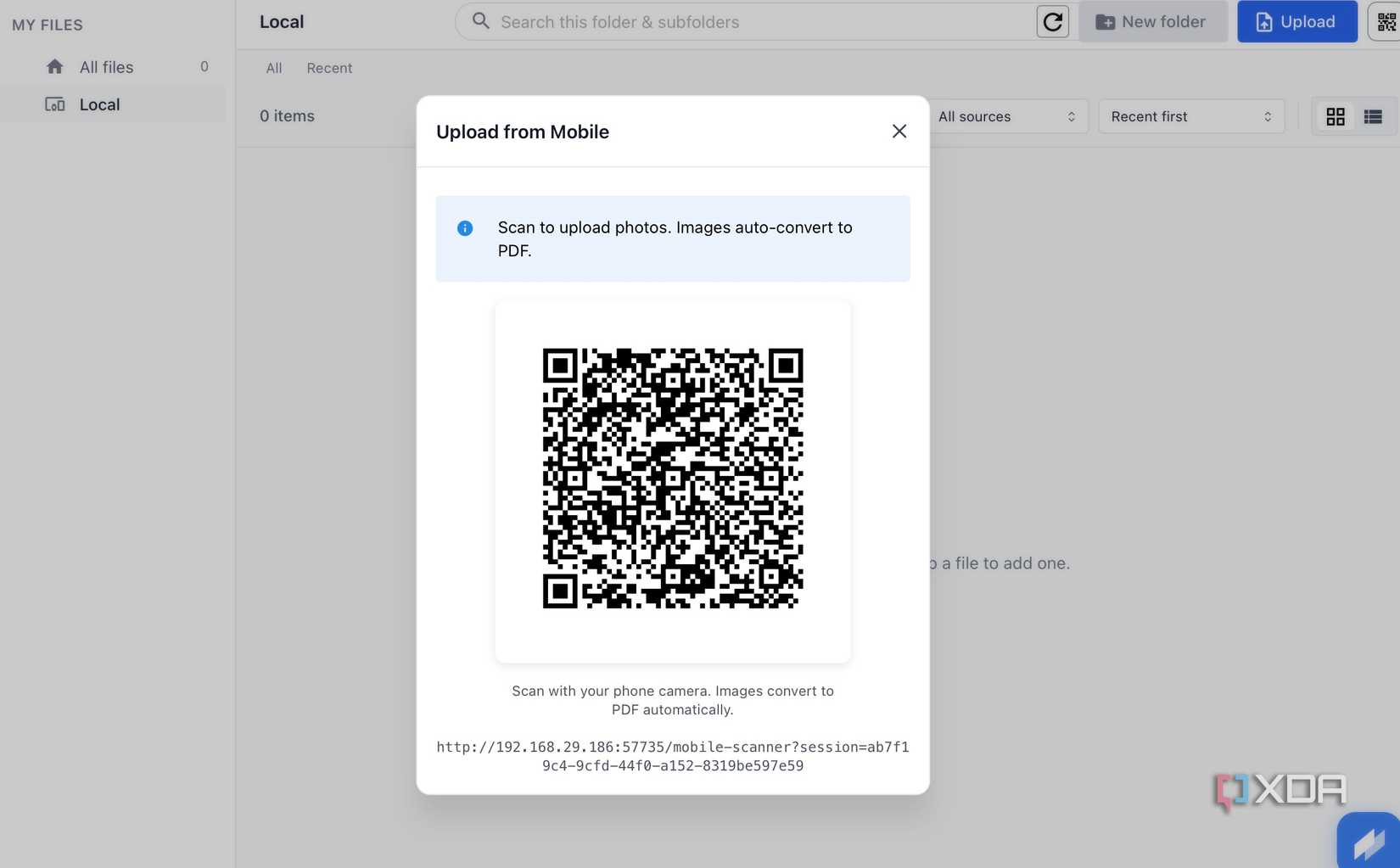Click the Local storage device icon
Viewport: 1400px width, 868px height.
click(x=55, y=104)
